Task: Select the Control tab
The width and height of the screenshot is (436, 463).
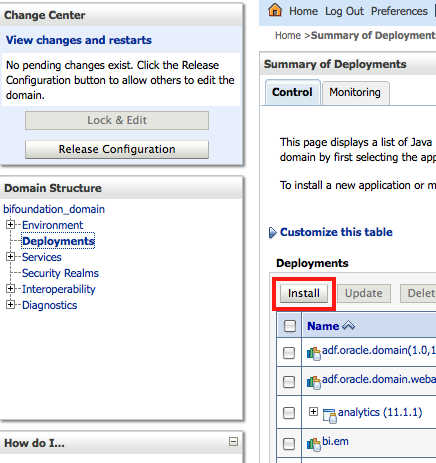Action: tap(292, 92)
